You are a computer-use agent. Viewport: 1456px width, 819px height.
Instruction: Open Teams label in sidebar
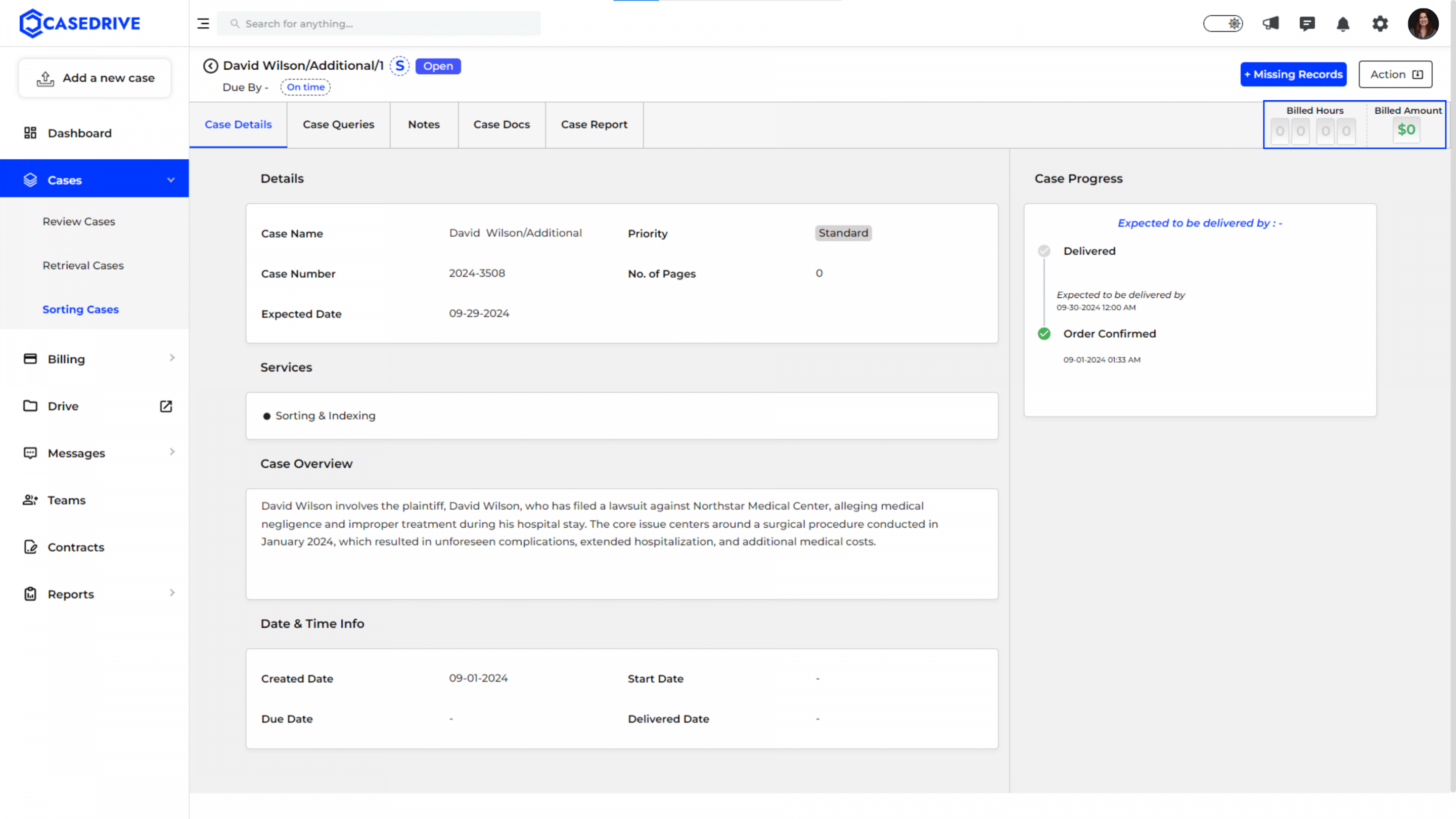click(x=66, y=499)
